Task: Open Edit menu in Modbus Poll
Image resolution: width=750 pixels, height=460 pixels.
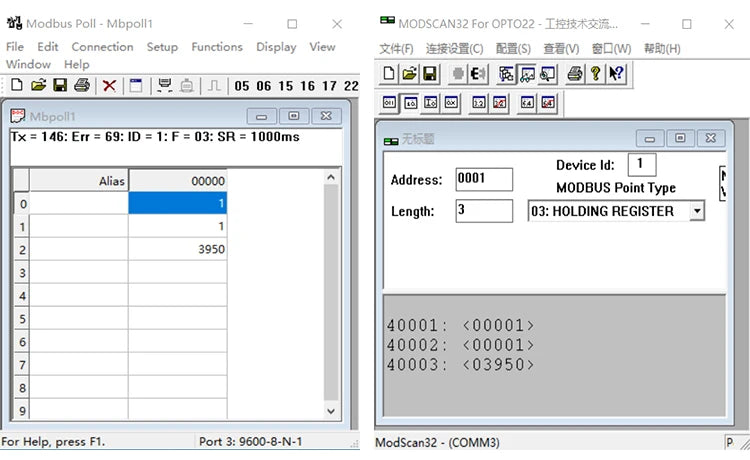Action: click(x=48, y=47)
